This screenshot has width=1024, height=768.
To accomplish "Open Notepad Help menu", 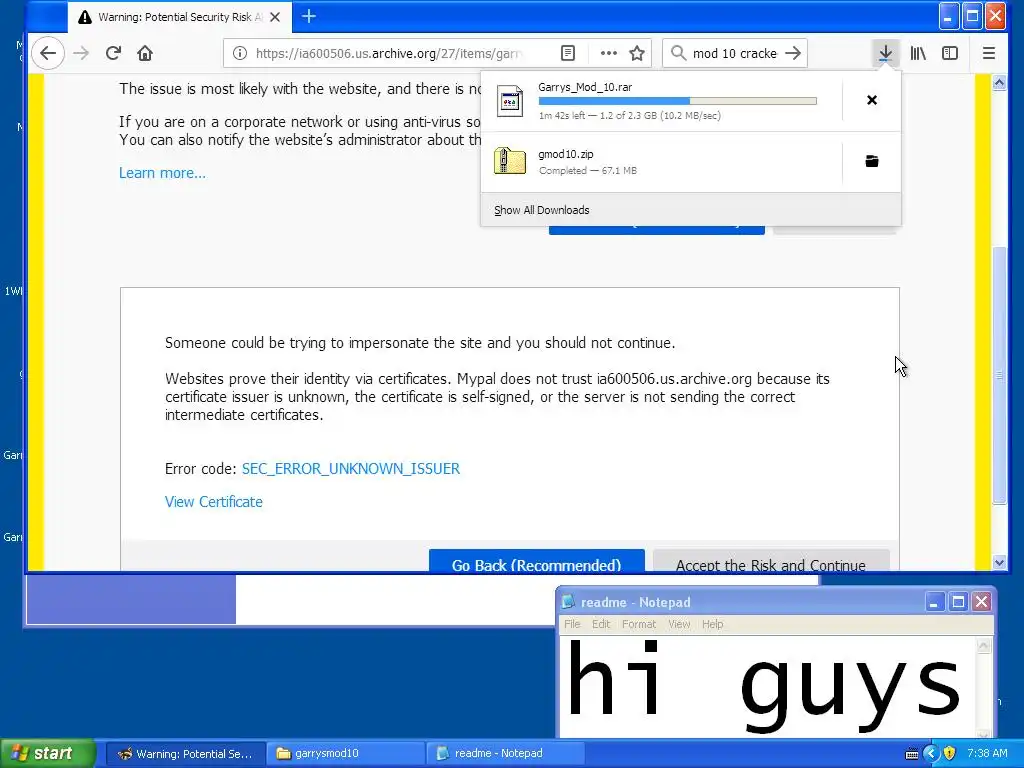I will click(x=712, y=624).
